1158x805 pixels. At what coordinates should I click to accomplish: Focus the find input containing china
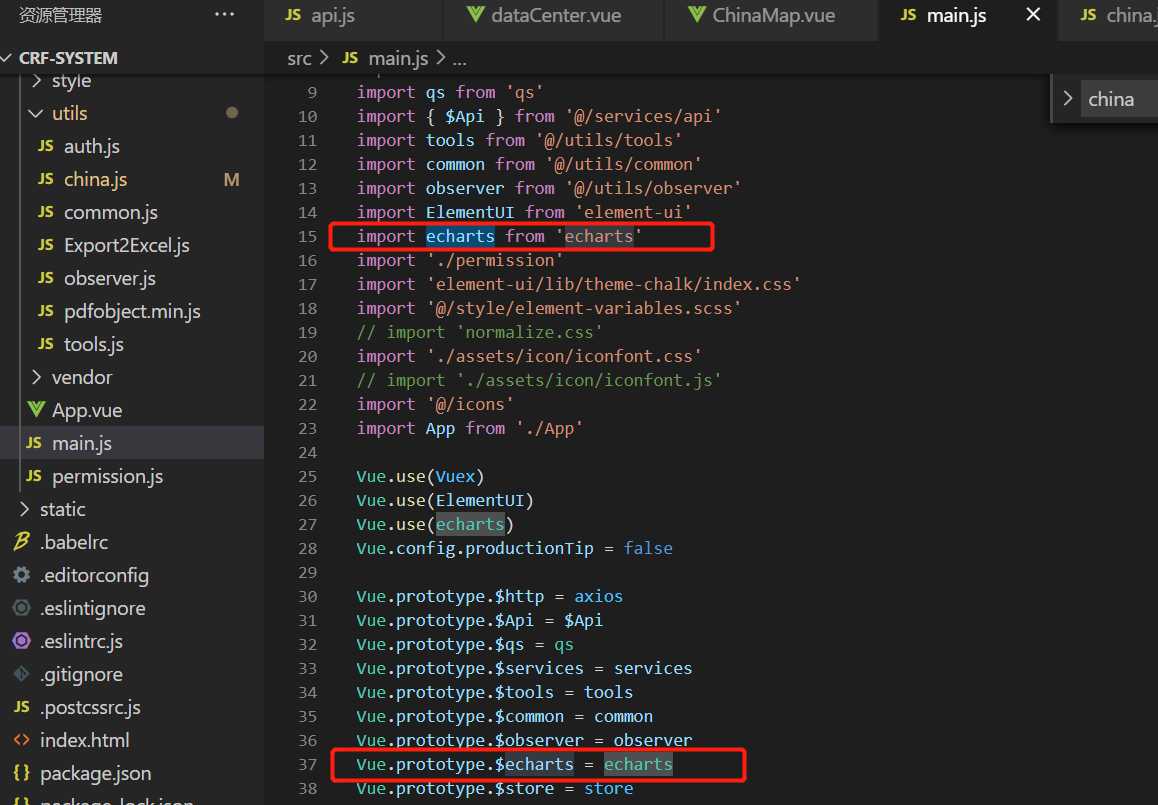(1120, 99)
